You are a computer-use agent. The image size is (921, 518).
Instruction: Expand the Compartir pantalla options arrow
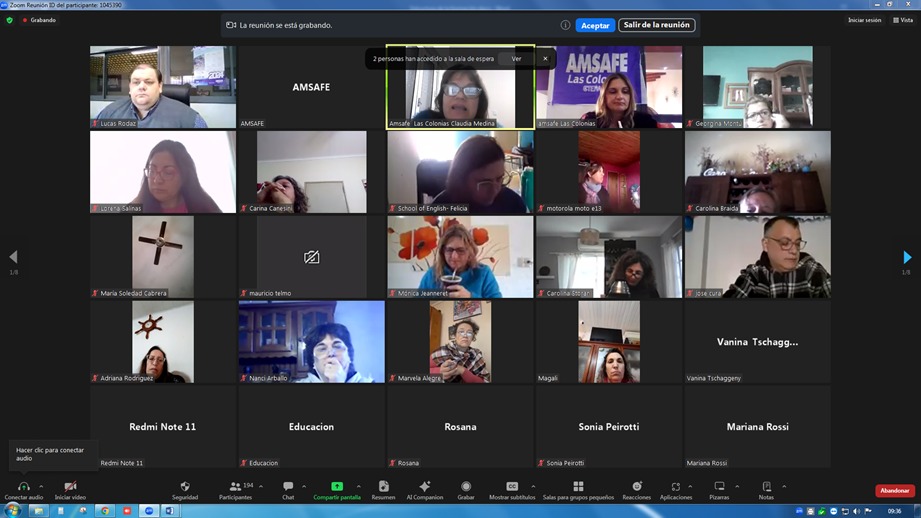[x=358, y=487]
